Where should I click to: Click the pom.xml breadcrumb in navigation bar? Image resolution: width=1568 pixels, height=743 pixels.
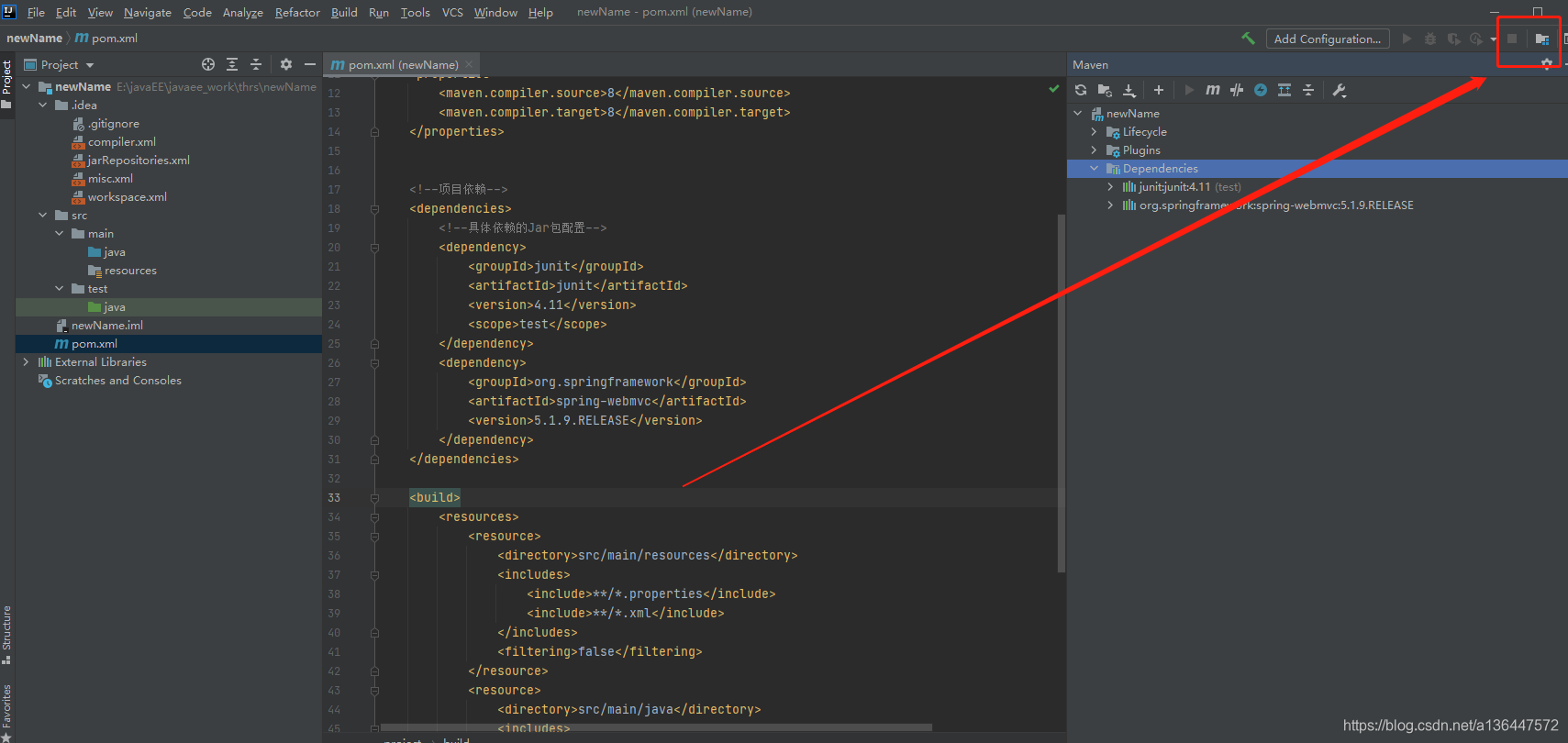coord(106,38)
